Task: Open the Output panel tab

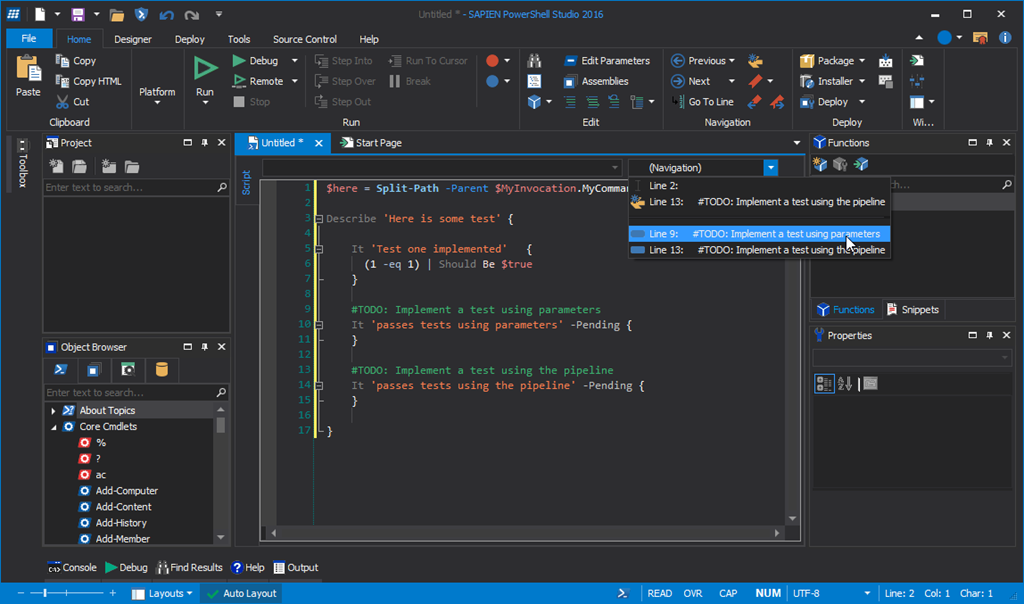Action: pos(296,567)
